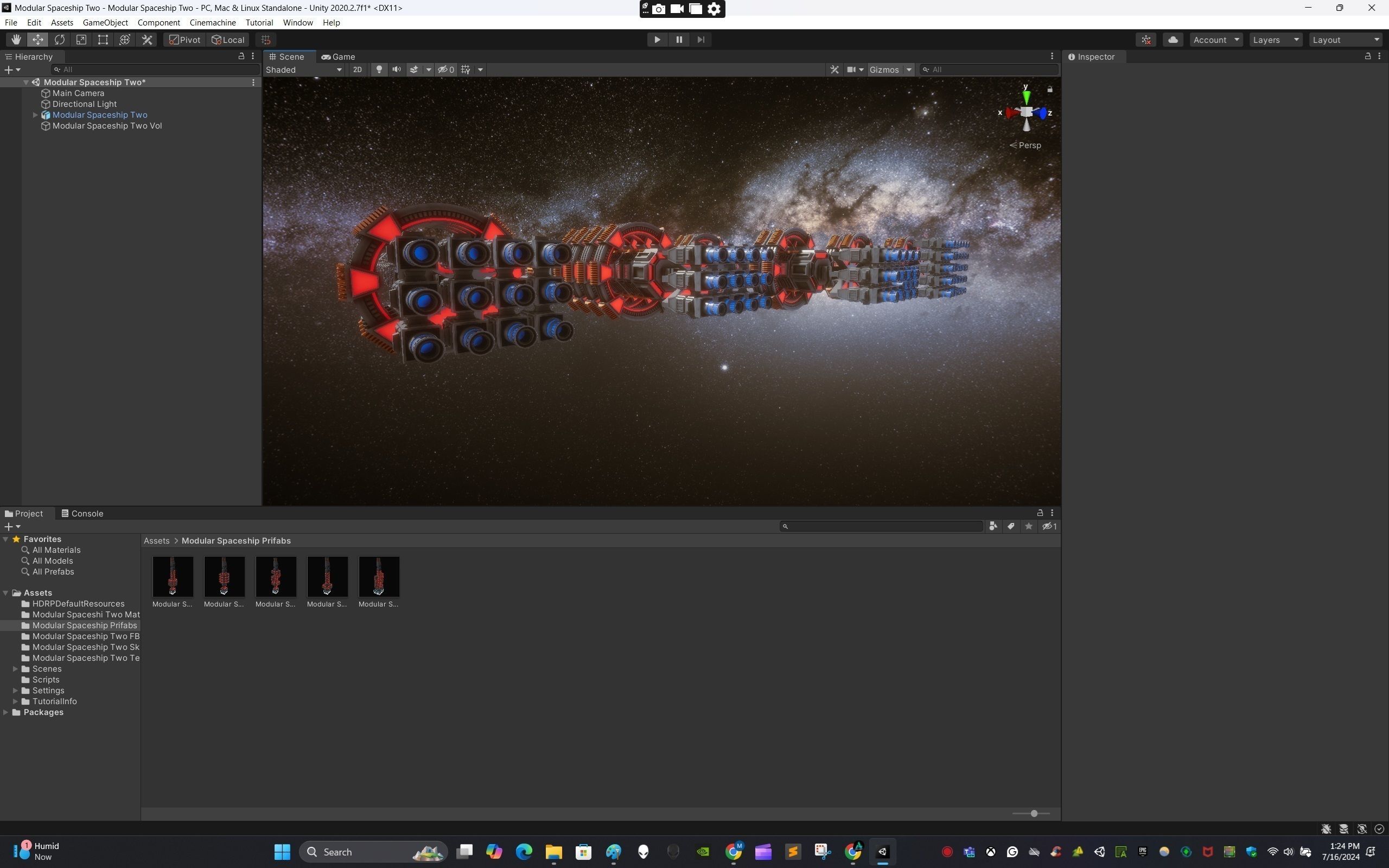
Task: Click Assets breadcrumb link
Action: coord(156,541)
